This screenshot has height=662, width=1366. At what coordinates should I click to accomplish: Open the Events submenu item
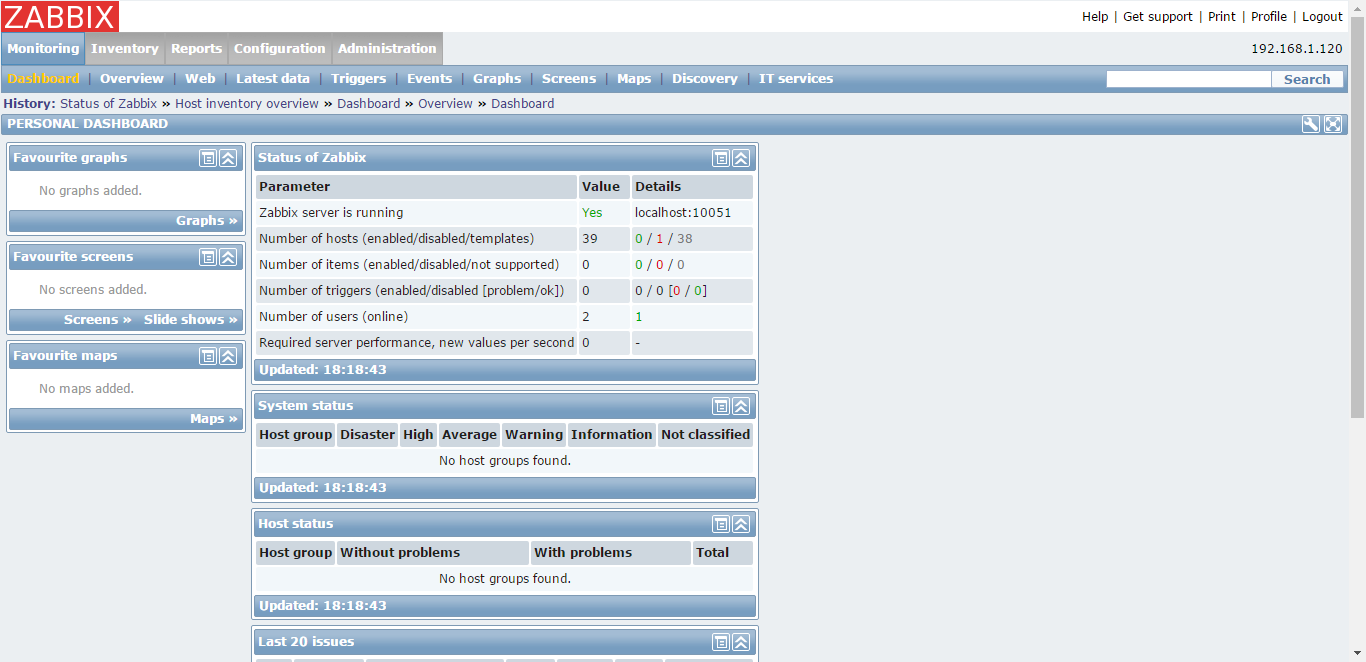[x=430, y=79]
